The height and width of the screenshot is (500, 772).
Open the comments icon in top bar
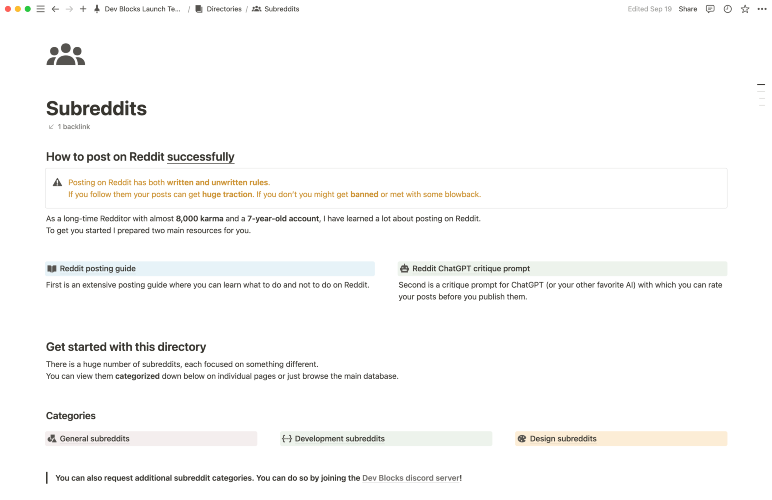pyautogui.click(x=710, y=9)
